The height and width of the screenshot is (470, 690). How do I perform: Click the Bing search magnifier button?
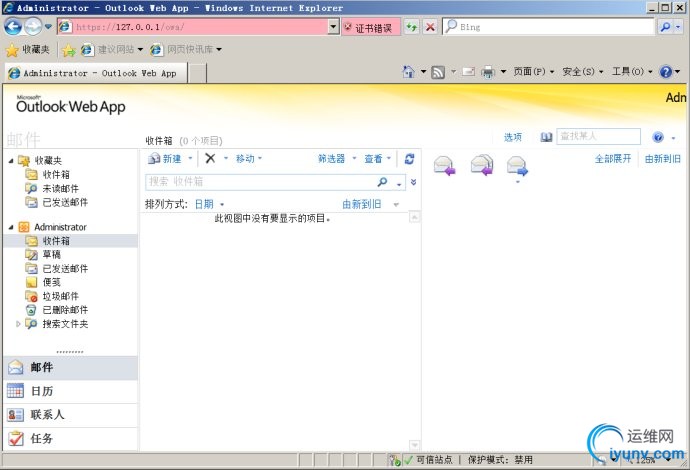pyautogui.click(x=665, y=27)
